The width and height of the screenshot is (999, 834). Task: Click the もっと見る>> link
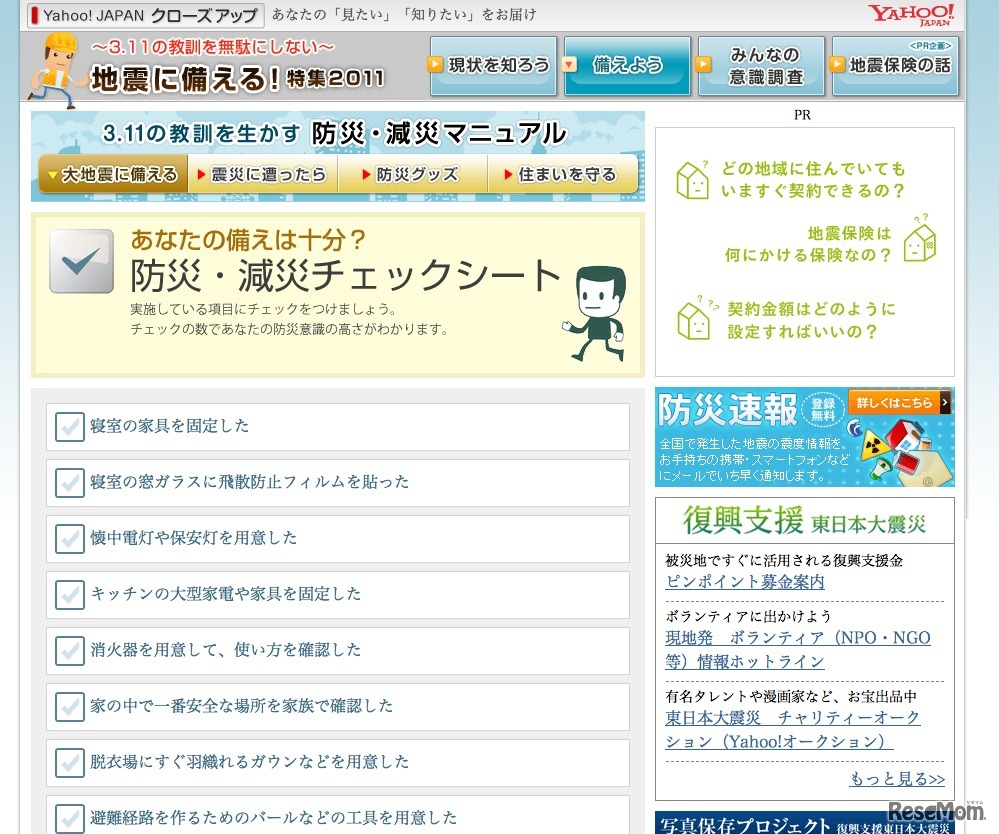897,779
